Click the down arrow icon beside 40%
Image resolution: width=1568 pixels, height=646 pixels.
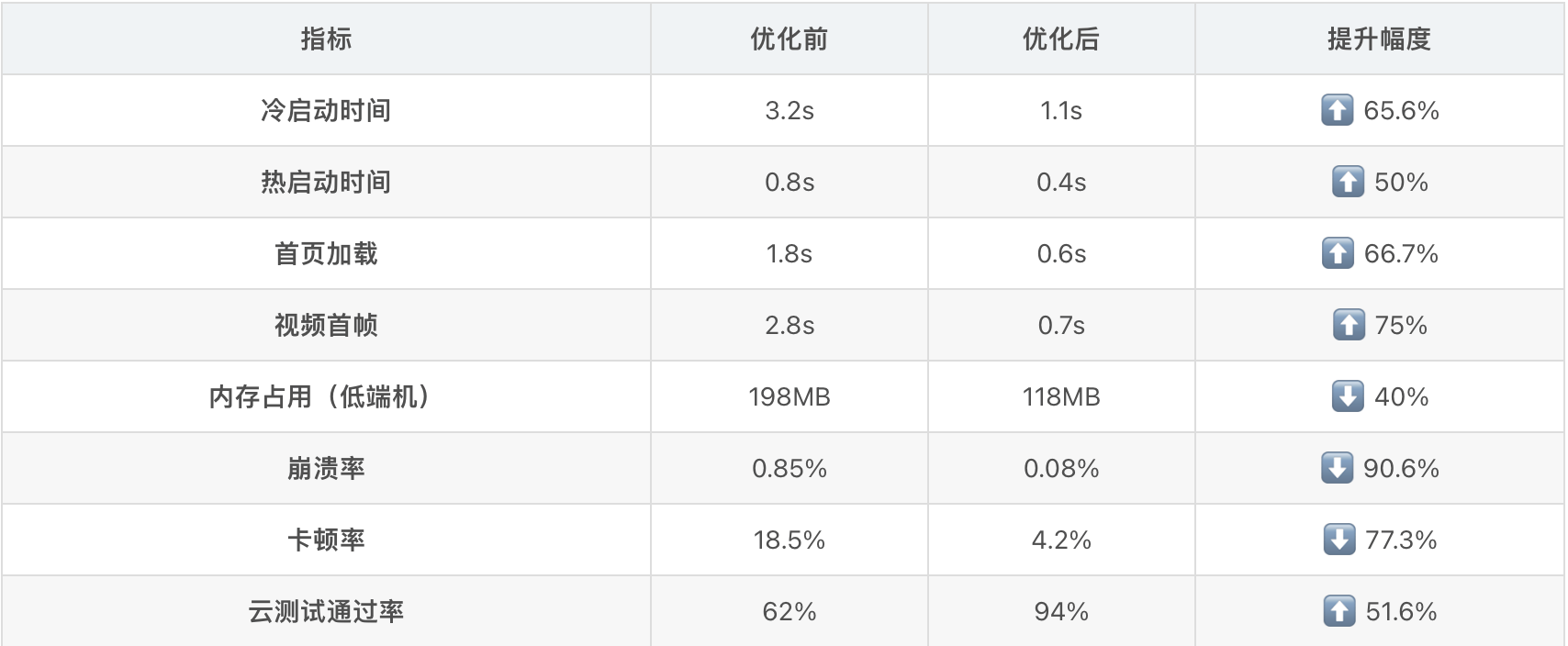[1348, 396]
